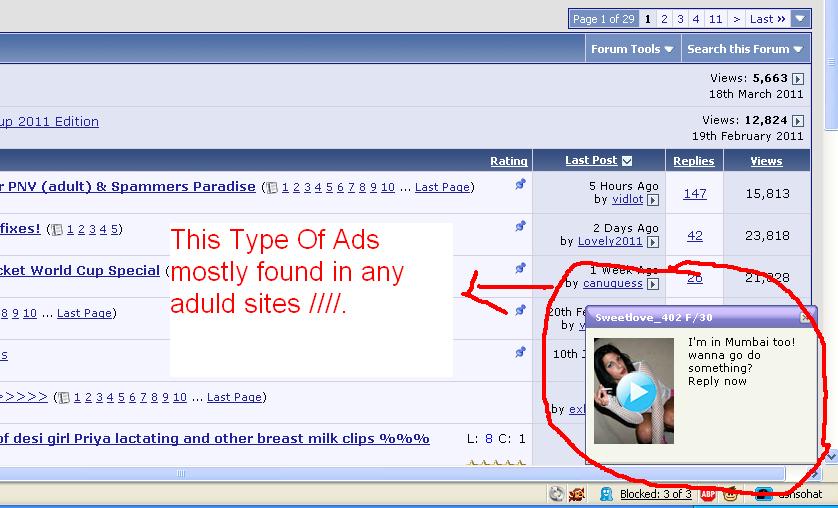Click the 23,818 views count
The image size is (838, 508).
tap(767, 236)
